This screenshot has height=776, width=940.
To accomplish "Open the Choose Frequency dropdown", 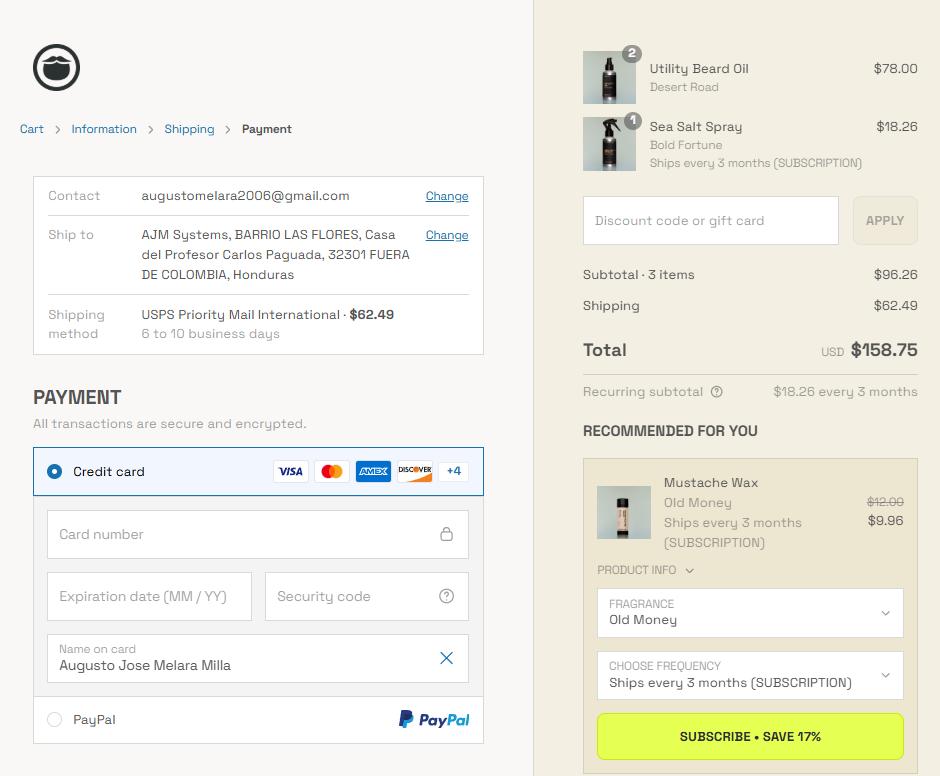I will coord(750,675).
